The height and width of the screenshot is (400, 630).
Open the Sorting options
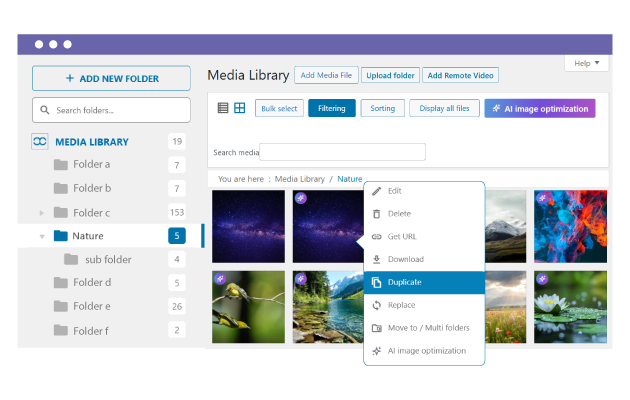click(x=382, y=108)
